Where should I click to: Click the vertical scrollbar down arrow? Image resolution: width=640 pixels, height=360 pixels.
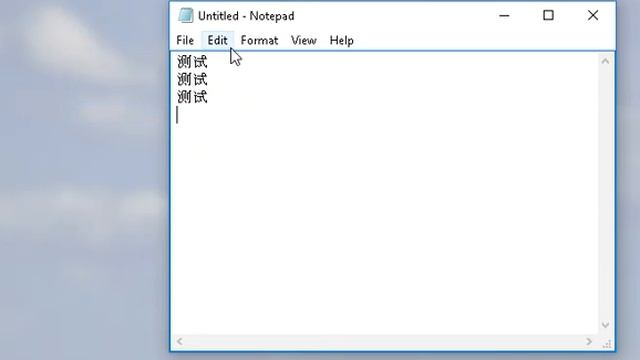(605, 325)
